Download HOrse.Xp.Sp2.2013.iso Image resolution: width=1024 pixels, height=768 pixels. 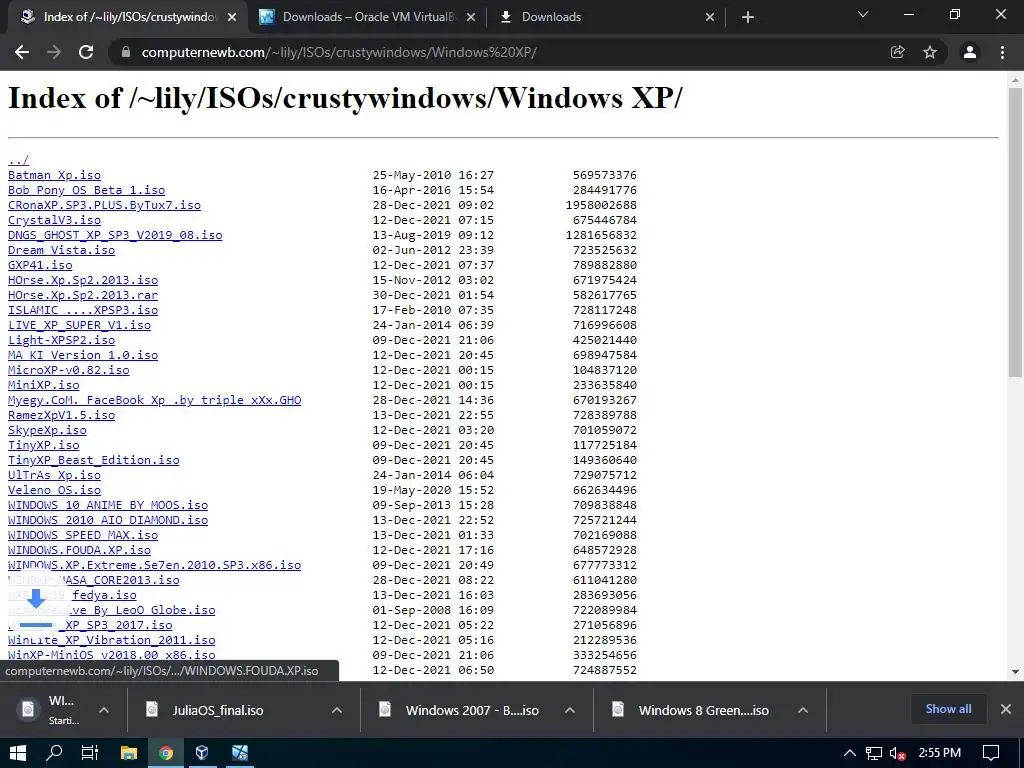point(83,280)
